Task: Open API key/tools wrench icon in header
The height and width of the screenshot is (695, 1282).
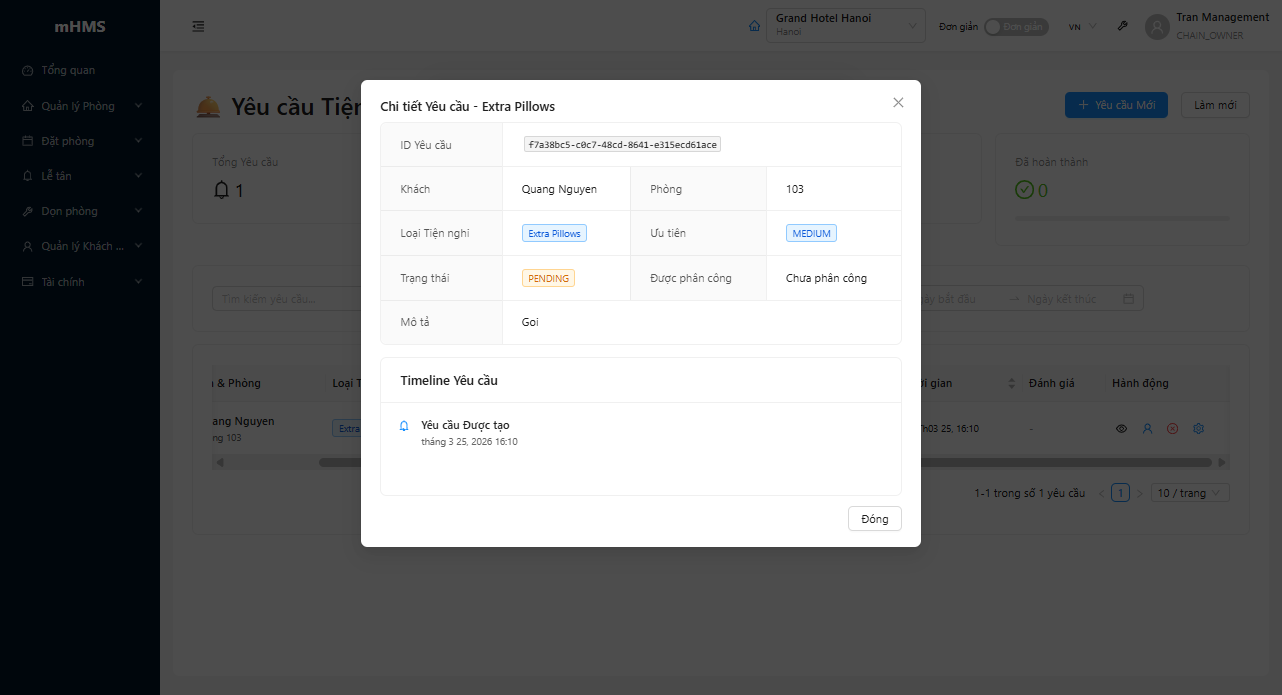Action: pyautogui.click(x=1122, y=26)
